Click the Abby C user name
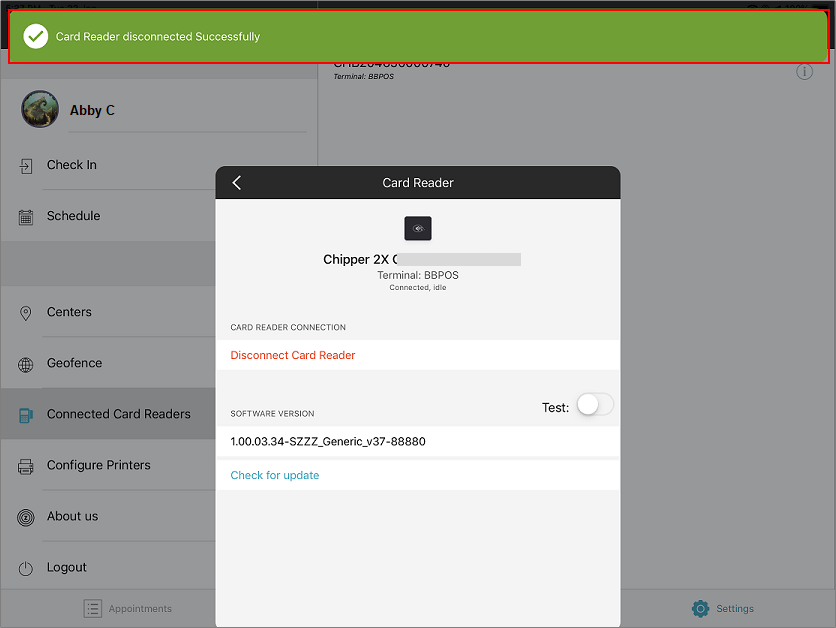The width and height of the screenshot is (836, 628). pyautogui.click(x=92, y=110)
